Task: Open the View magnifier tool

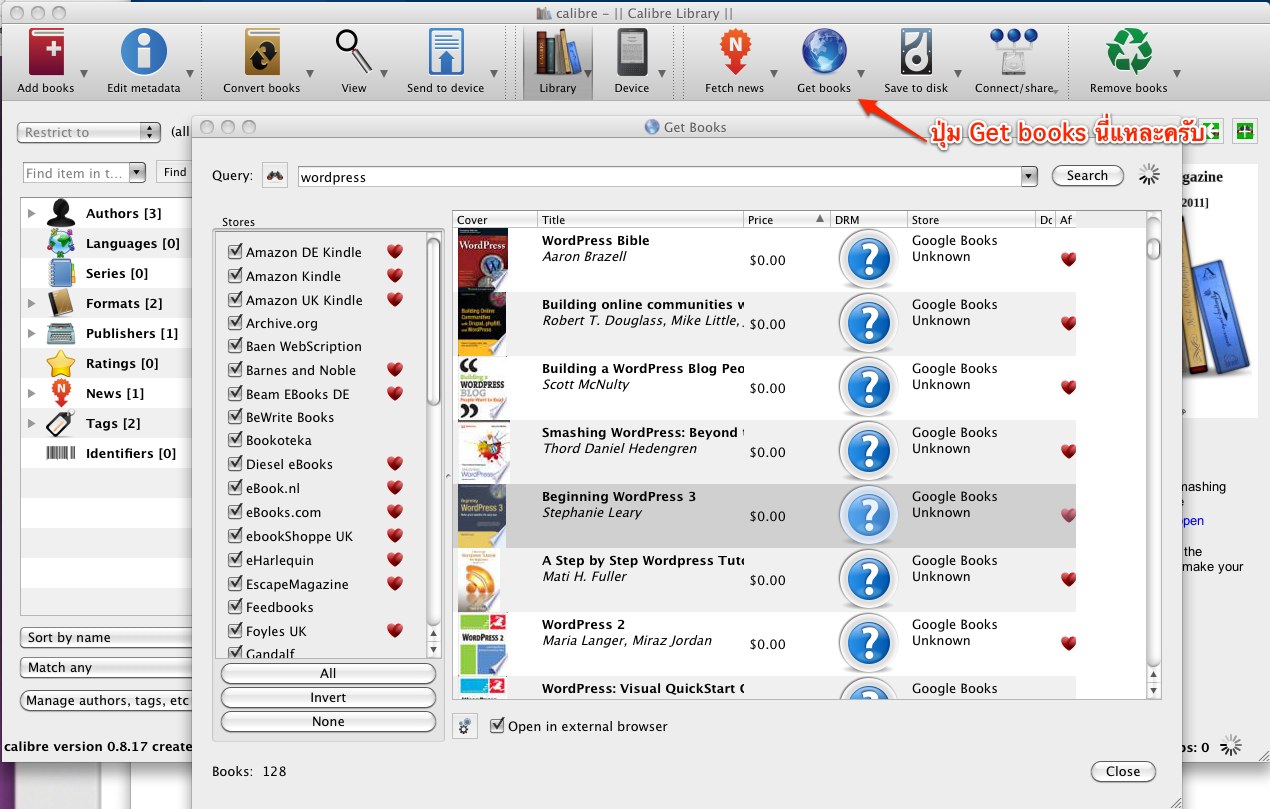Action: [x=354, y=53]
